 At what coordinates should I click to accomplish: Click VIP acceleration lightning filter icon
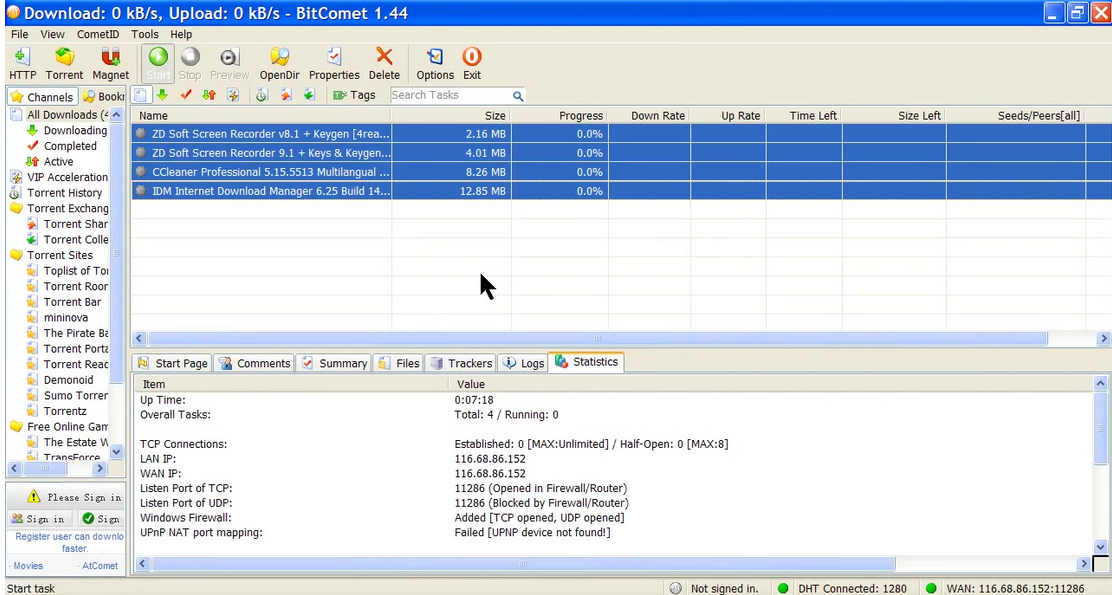pyautogui.click(x=233, y=95)
